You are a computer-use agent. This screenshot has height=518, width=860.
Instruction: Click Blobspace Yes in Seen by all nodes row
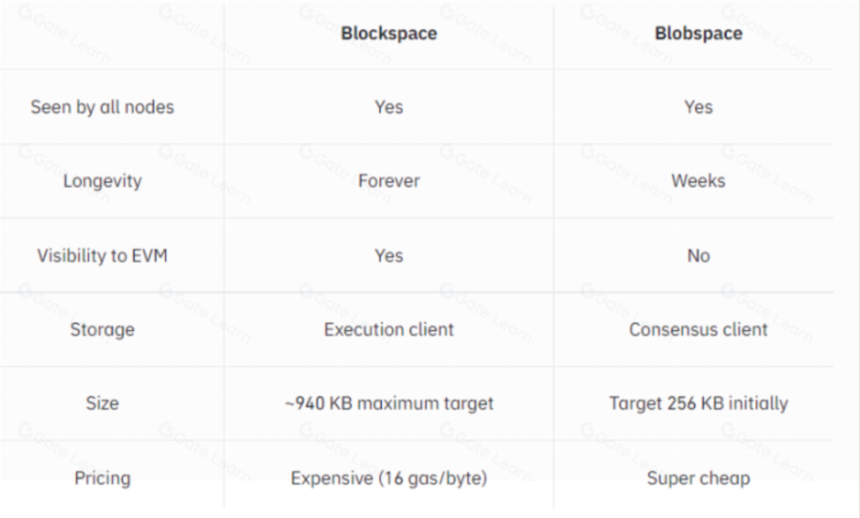tap(698, 107)
